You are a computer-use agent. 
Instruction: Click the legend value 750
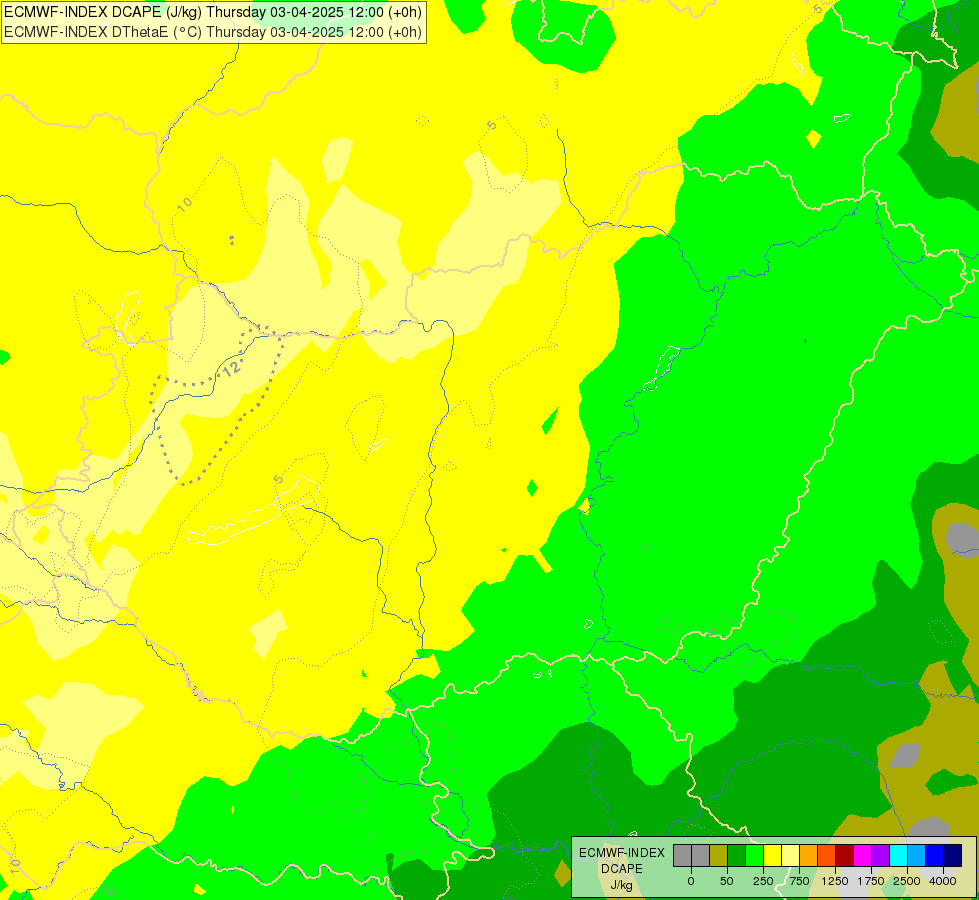click(799, 881)
